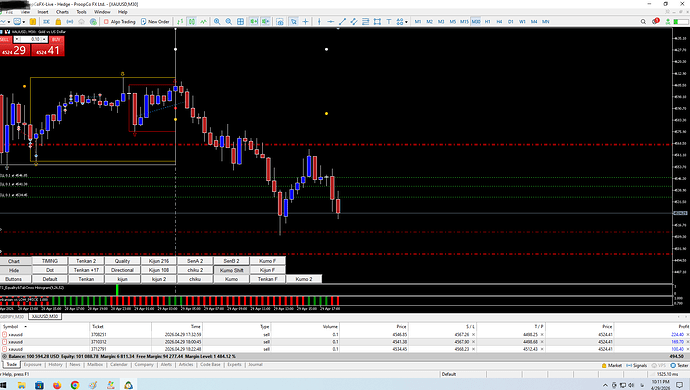The width and height of the screenshot is (690, 390).
Task: Zoom out of the chart
Action: 229,22
